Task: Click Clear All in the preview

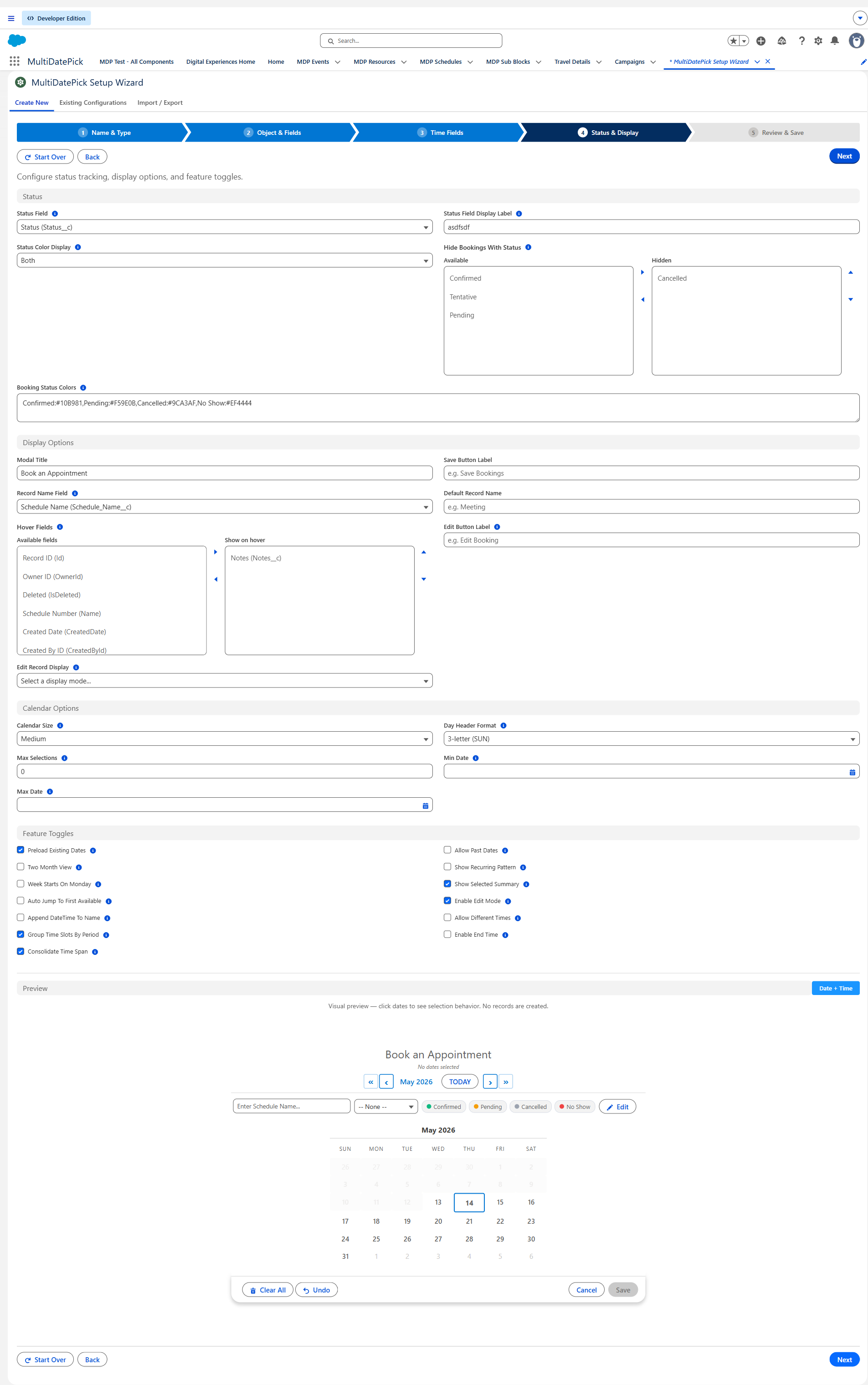Action: point(267,1290)
